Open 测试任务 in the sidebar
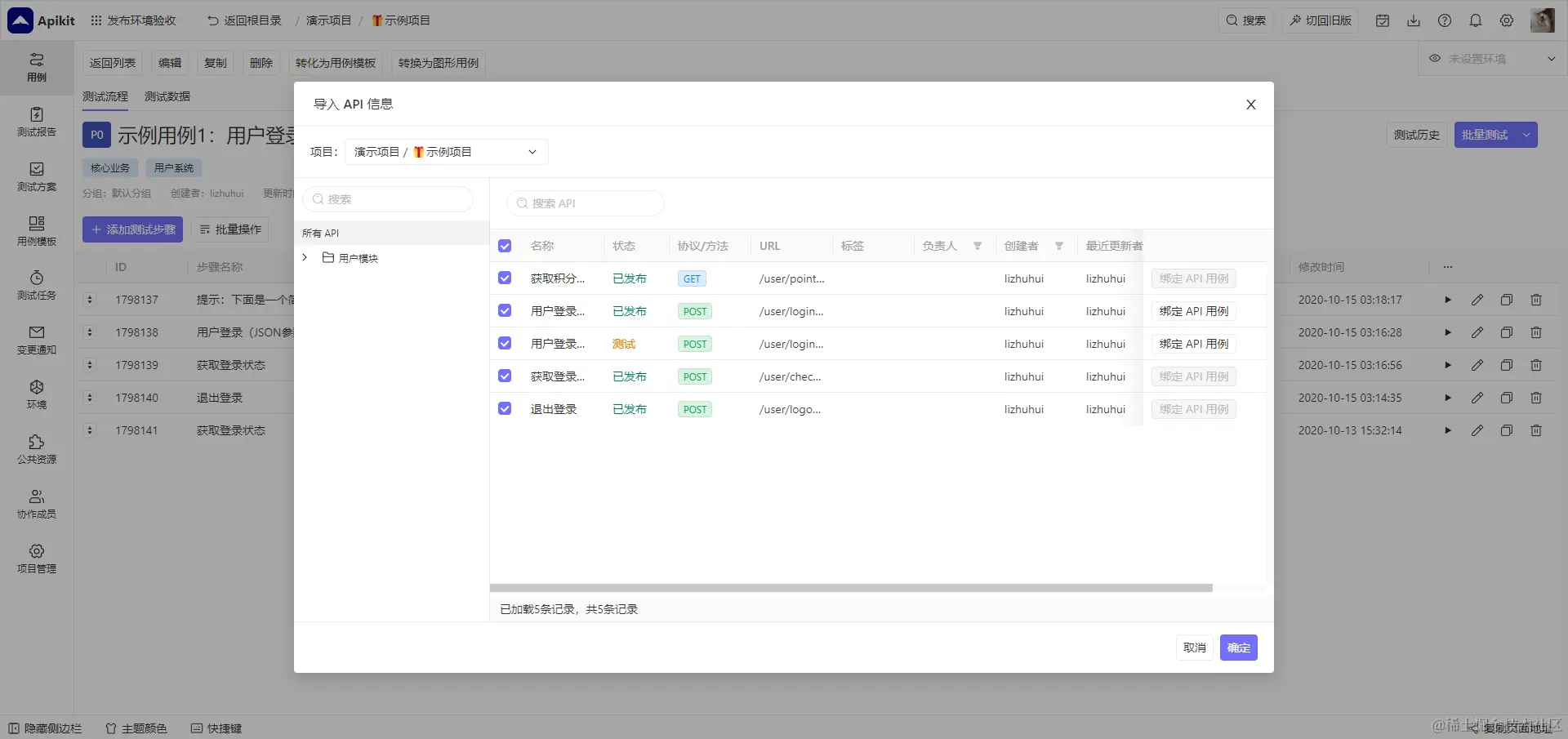The image size is (1568, 739). tap(37, 286)
